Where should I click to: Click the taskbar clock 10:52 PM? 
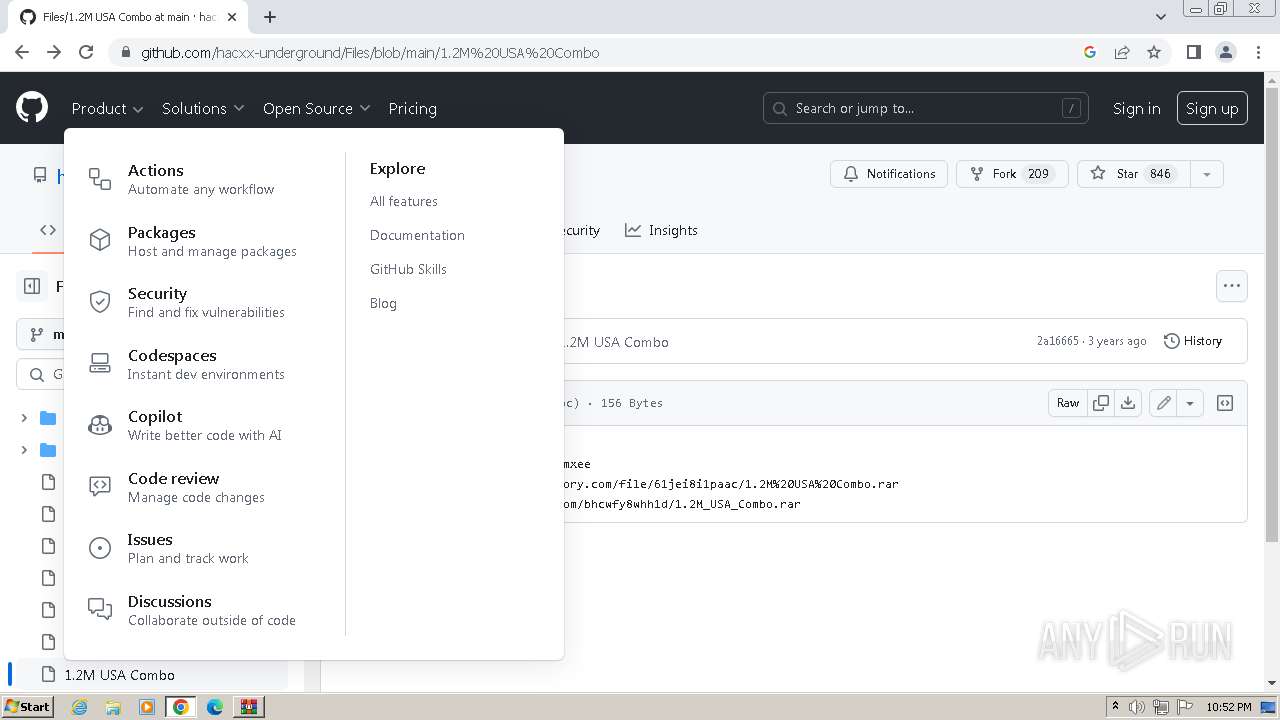click(1229, 707)
